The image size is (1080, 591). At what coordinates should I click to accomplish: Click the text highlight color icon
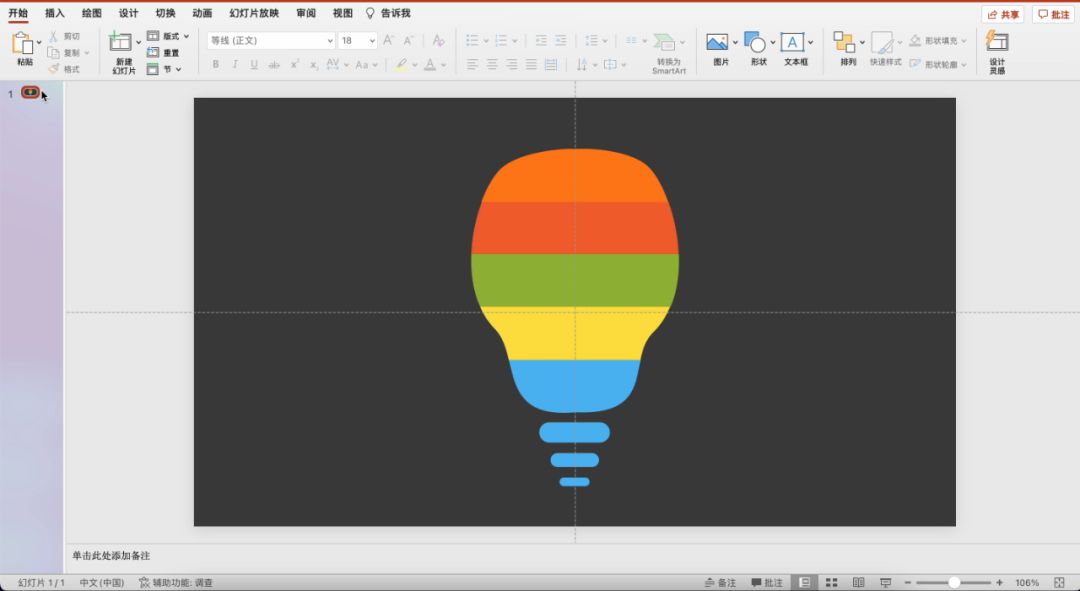pyautogui.click(x=401, y=65)
